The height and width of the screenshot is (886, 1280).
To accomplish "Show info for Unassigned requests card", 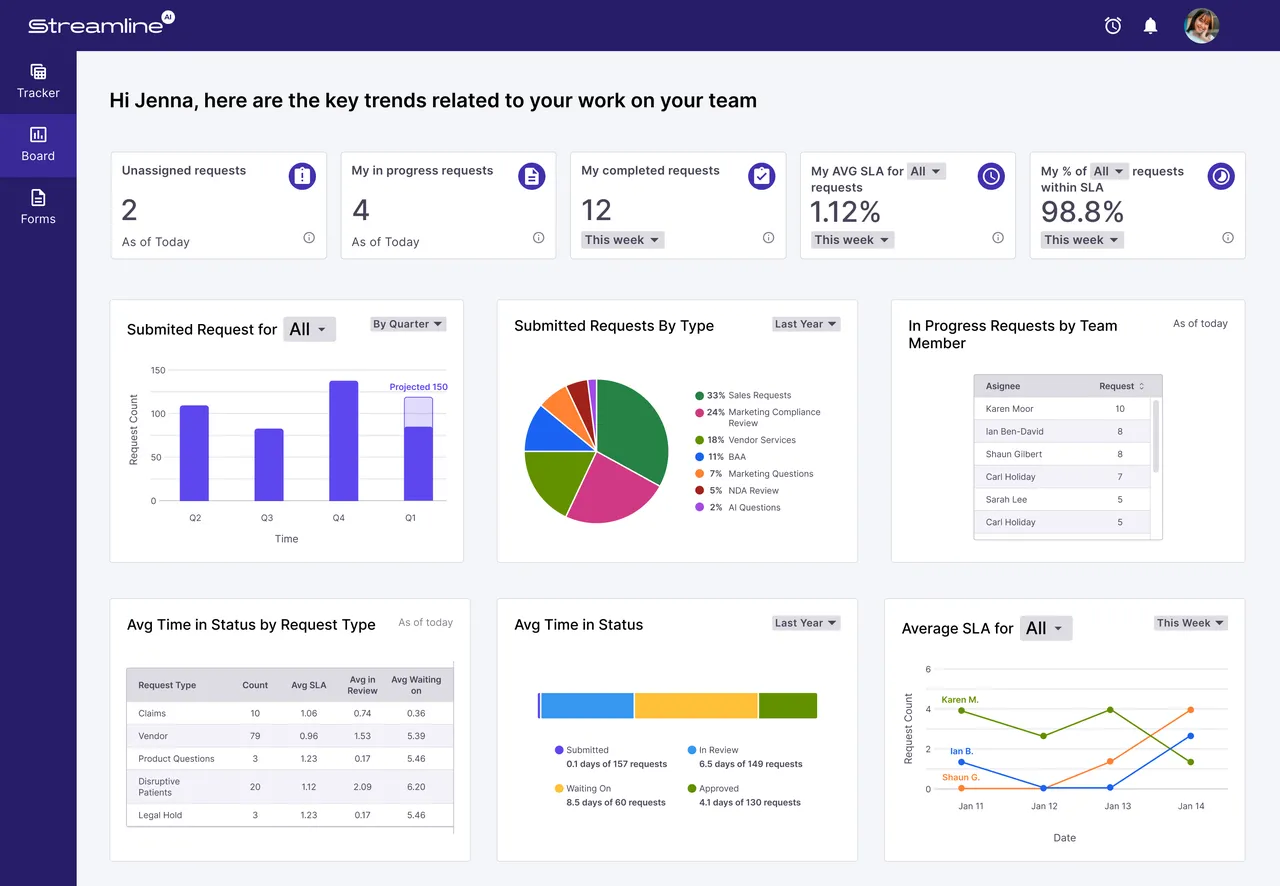I will (309, 238).
